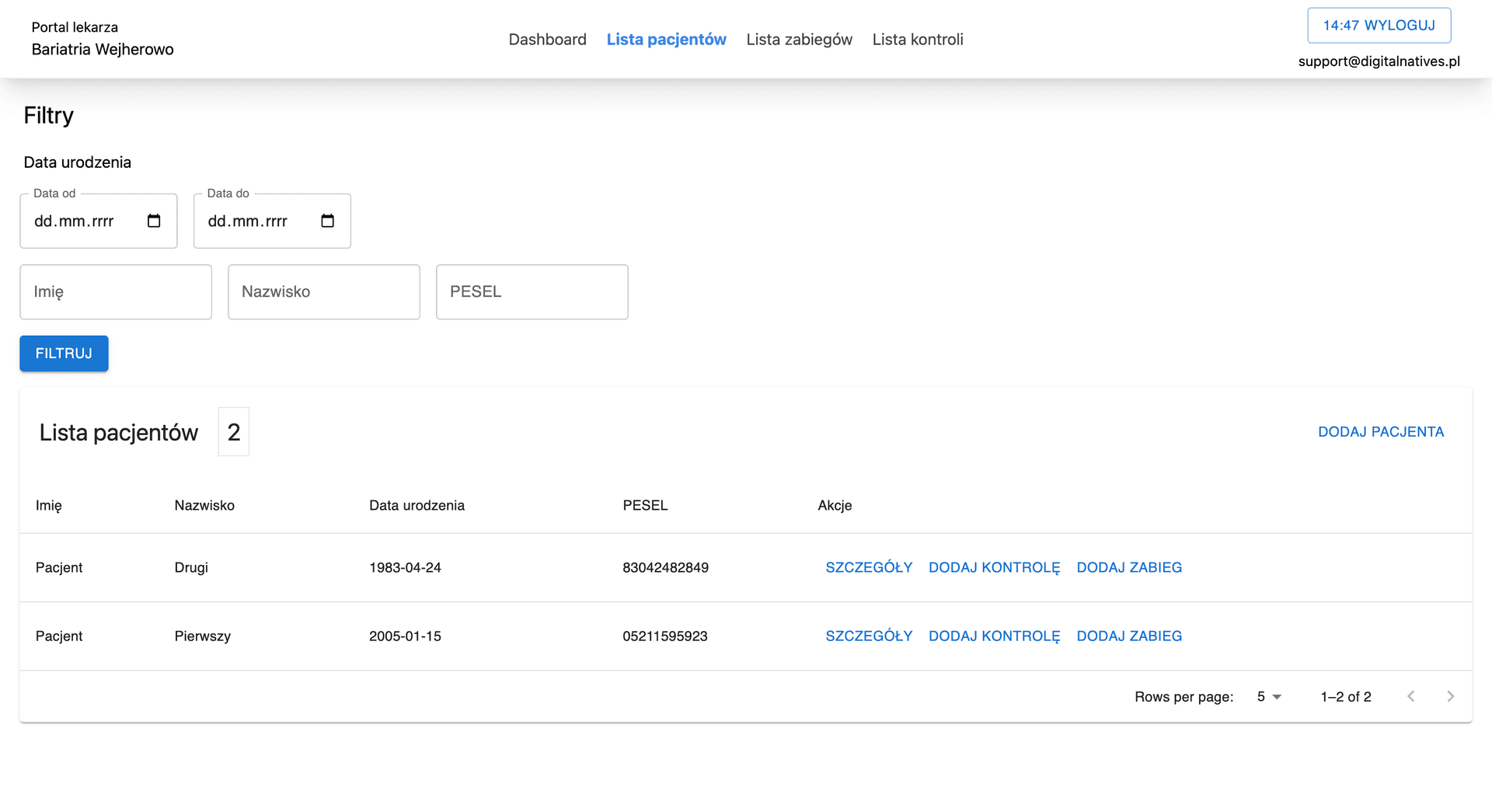Screen dimensions: 1492x812
Task: Click DODAJ KONTROLĘ for patient Pierwszy
Action: pyautogui.click(x=994, y=636)
